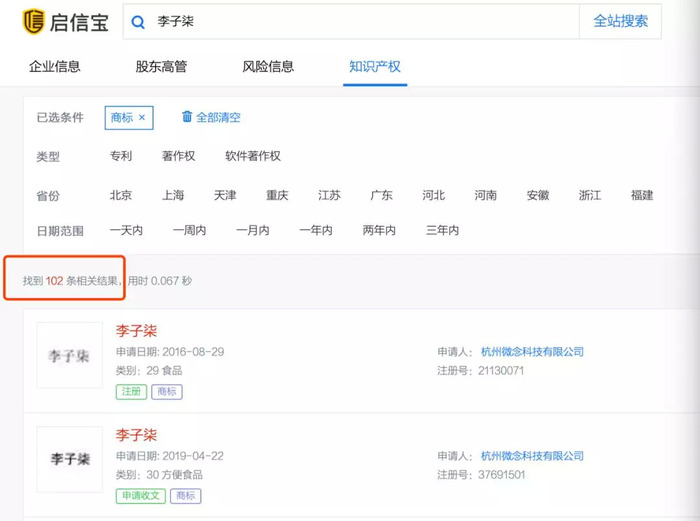Choose province 重庆
Screen dimensions: 700x521
277,195
